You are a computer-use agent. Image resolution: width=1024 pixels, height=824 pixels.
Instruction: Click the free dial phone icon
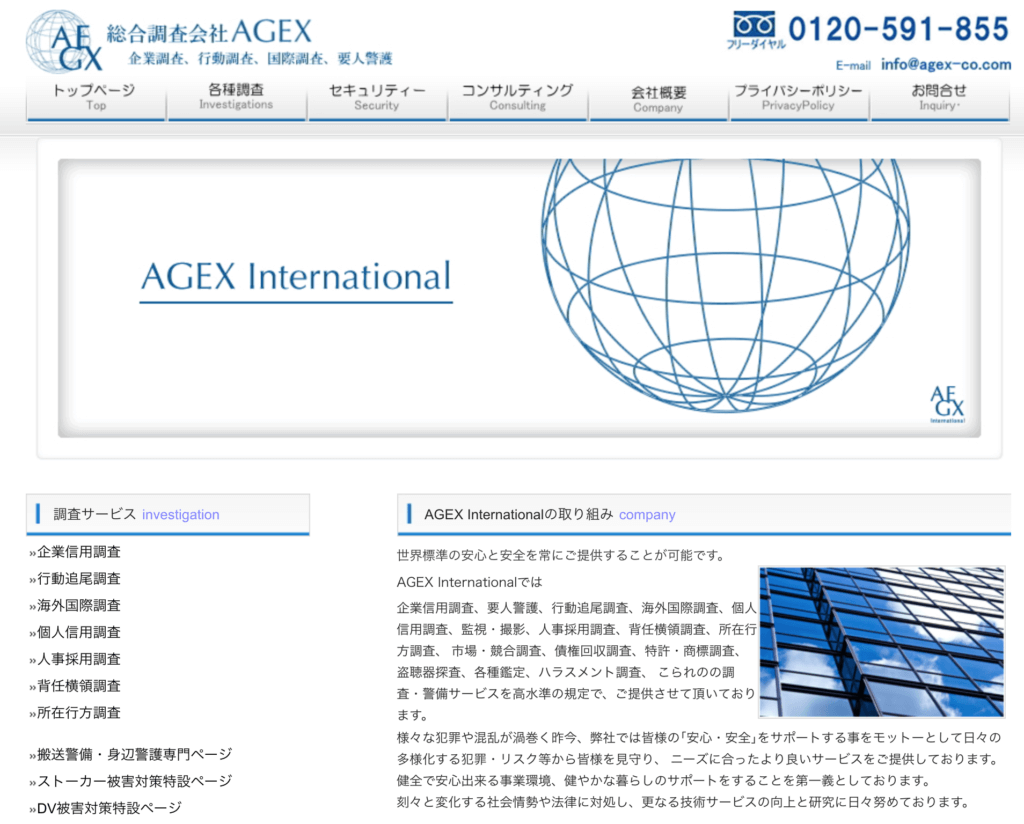tap(754, 27)
